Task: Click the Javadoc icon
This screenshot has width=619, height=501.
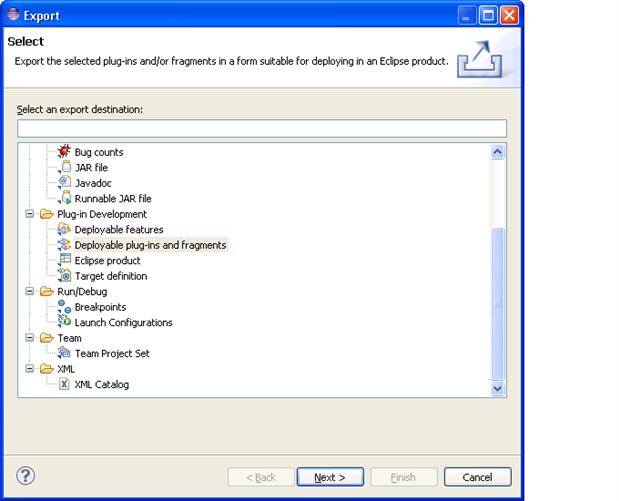Action: tap(64, 182)
